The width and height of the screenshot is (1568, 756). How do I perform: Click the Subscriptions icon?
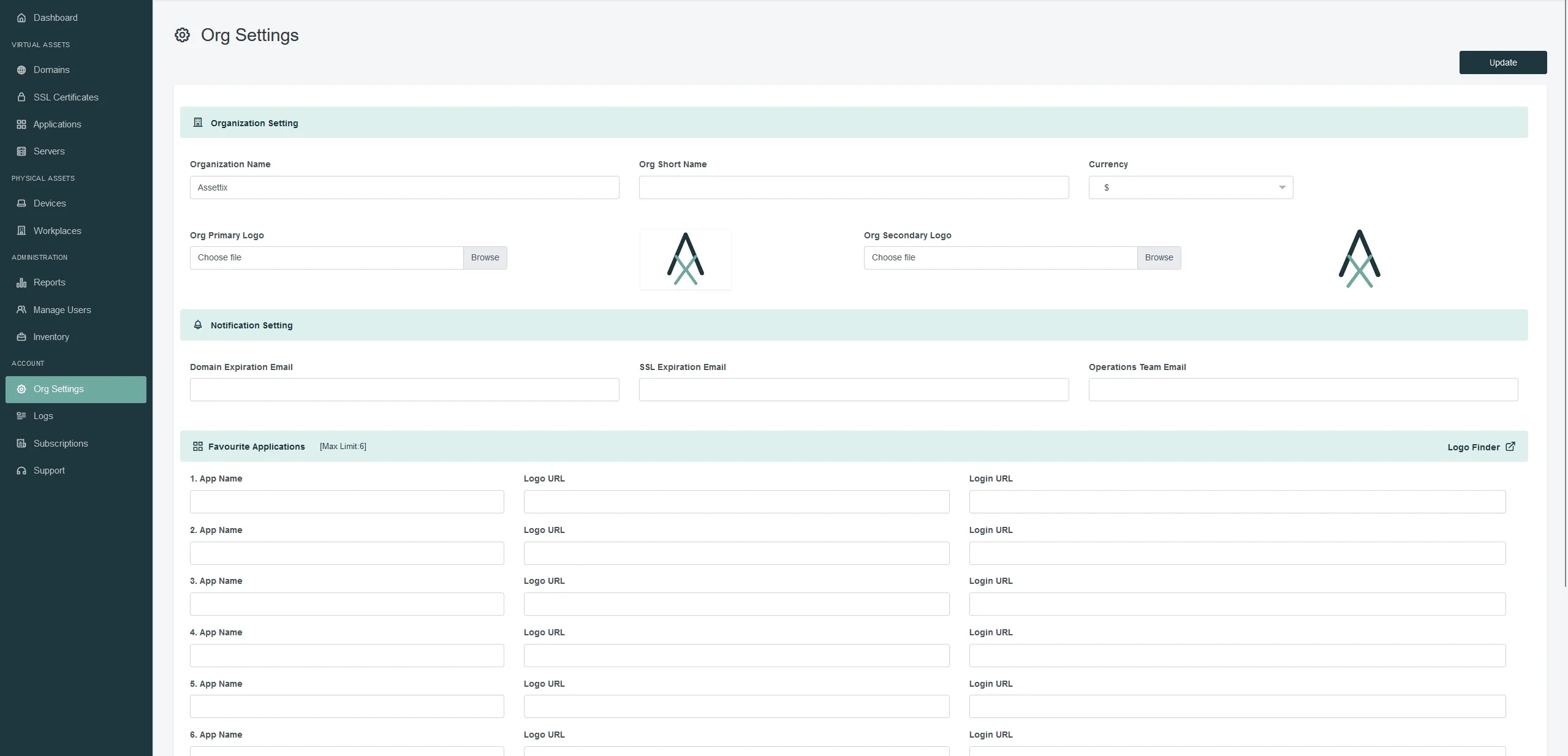pos(21,443)
